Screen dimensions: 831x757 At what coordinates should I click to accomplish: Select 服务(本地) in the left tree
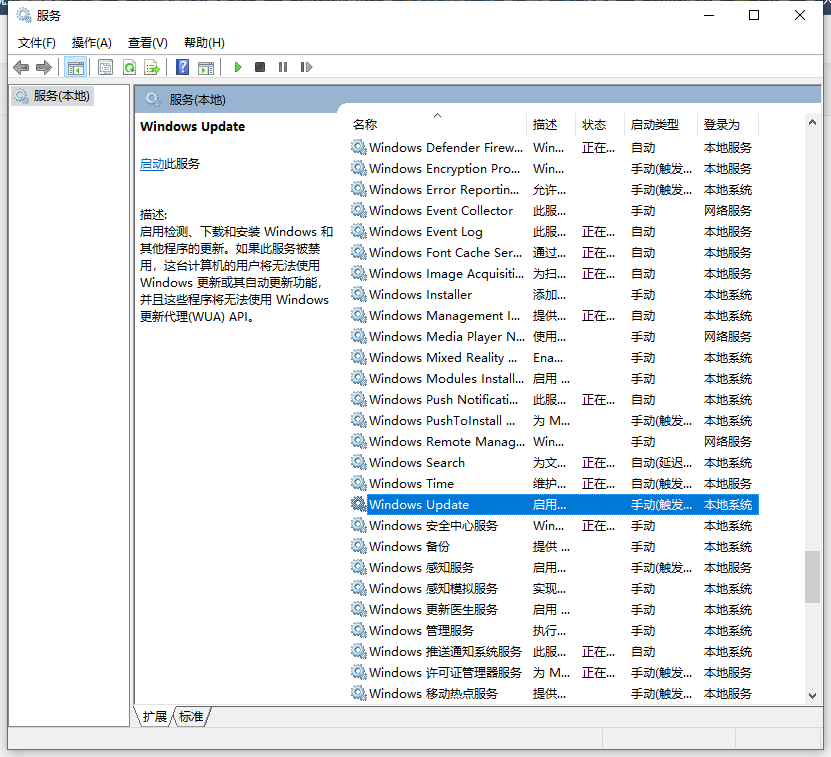click(x=52, y=96)
